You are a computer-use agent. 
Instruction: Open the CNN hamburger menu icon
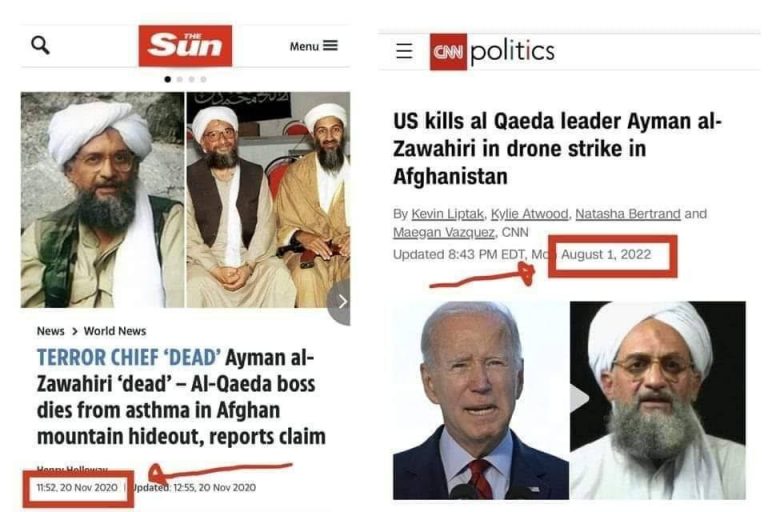404,51
